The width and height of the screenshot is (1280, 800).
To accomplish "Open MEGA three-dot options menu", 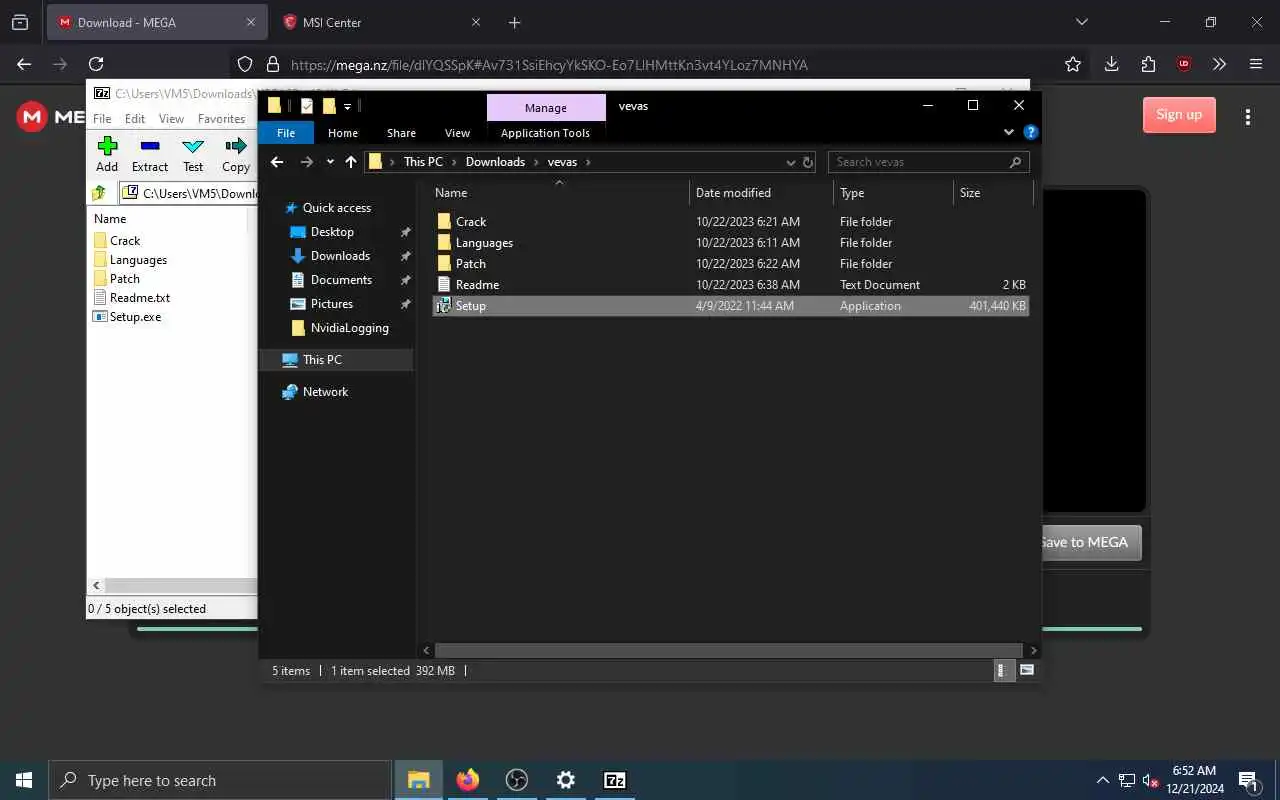I will [1248, 117].
